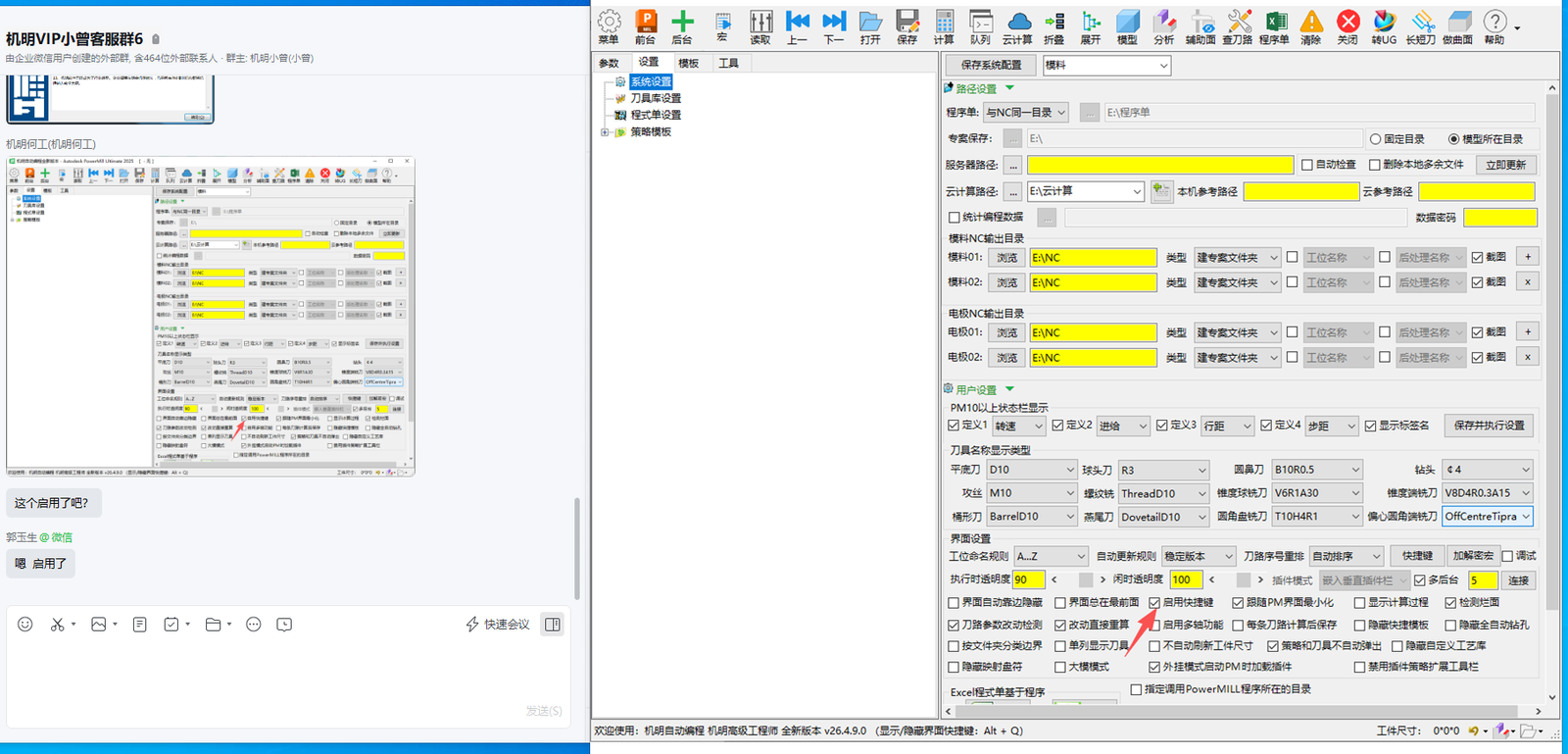
Task: Click the 转UG conversion icon
Action: click(1384, 26)
